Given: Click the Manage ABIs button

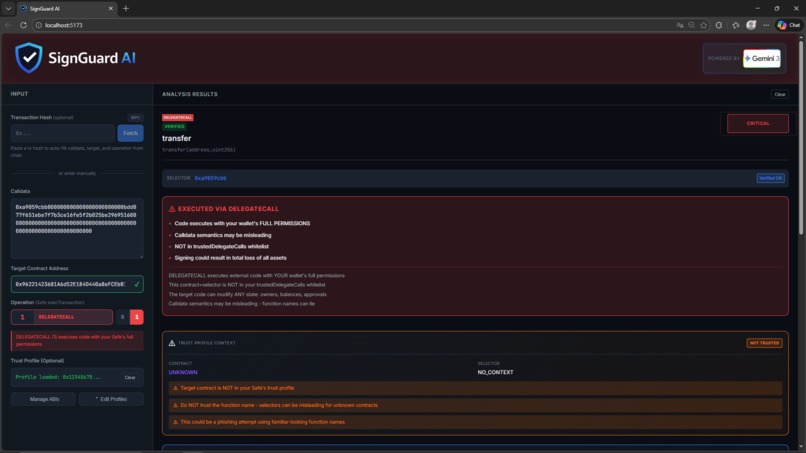Looking at the screenshot, I should (x=44, y=399).
